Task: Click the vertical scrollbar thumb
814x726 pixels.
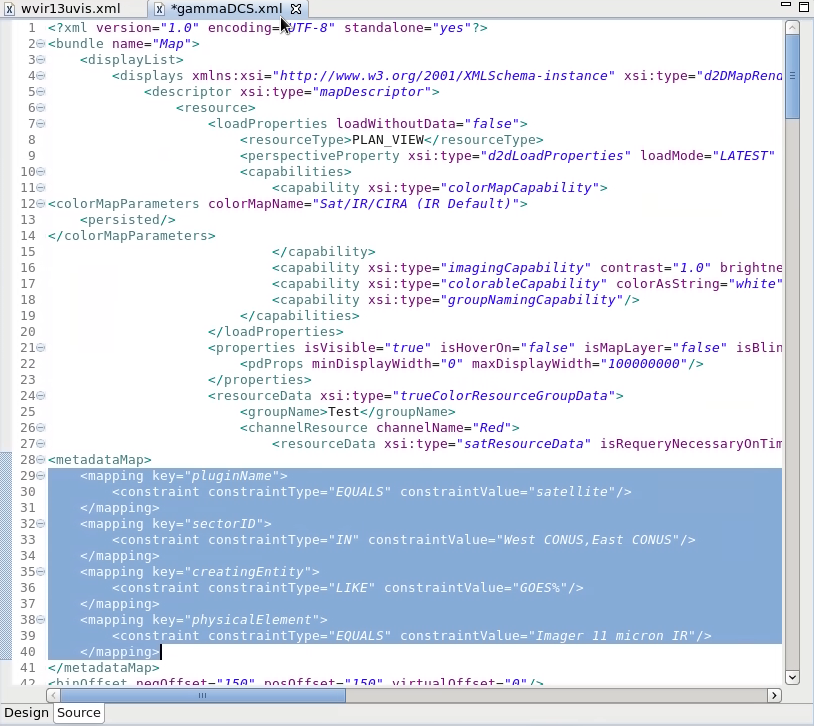Action: [x=792, y=77]
